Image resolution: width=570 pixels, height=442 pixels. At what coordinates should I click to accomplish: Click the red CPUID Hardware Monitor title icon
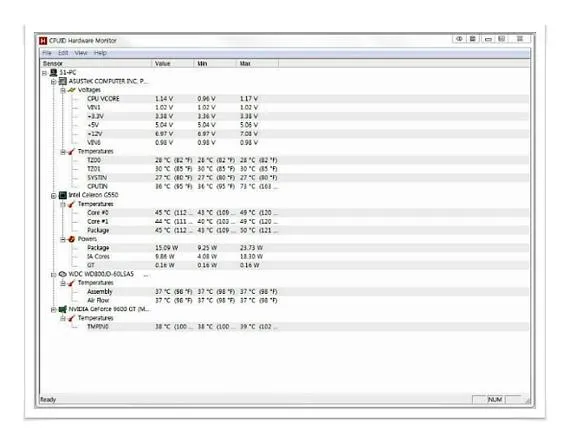[x=43, y=40]
